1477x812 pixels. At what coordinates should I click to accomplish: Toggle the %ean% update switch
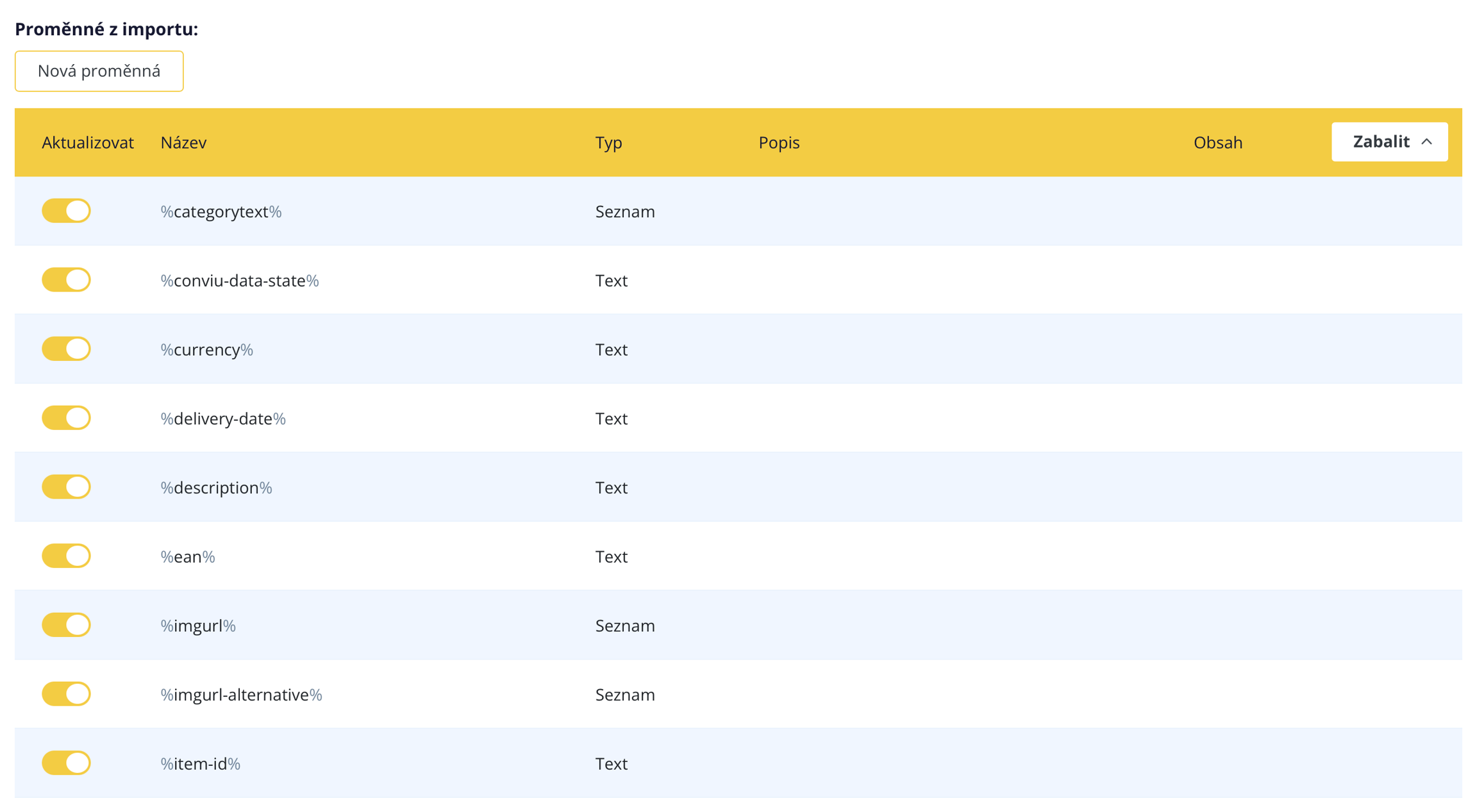click(x=66, y=556)
